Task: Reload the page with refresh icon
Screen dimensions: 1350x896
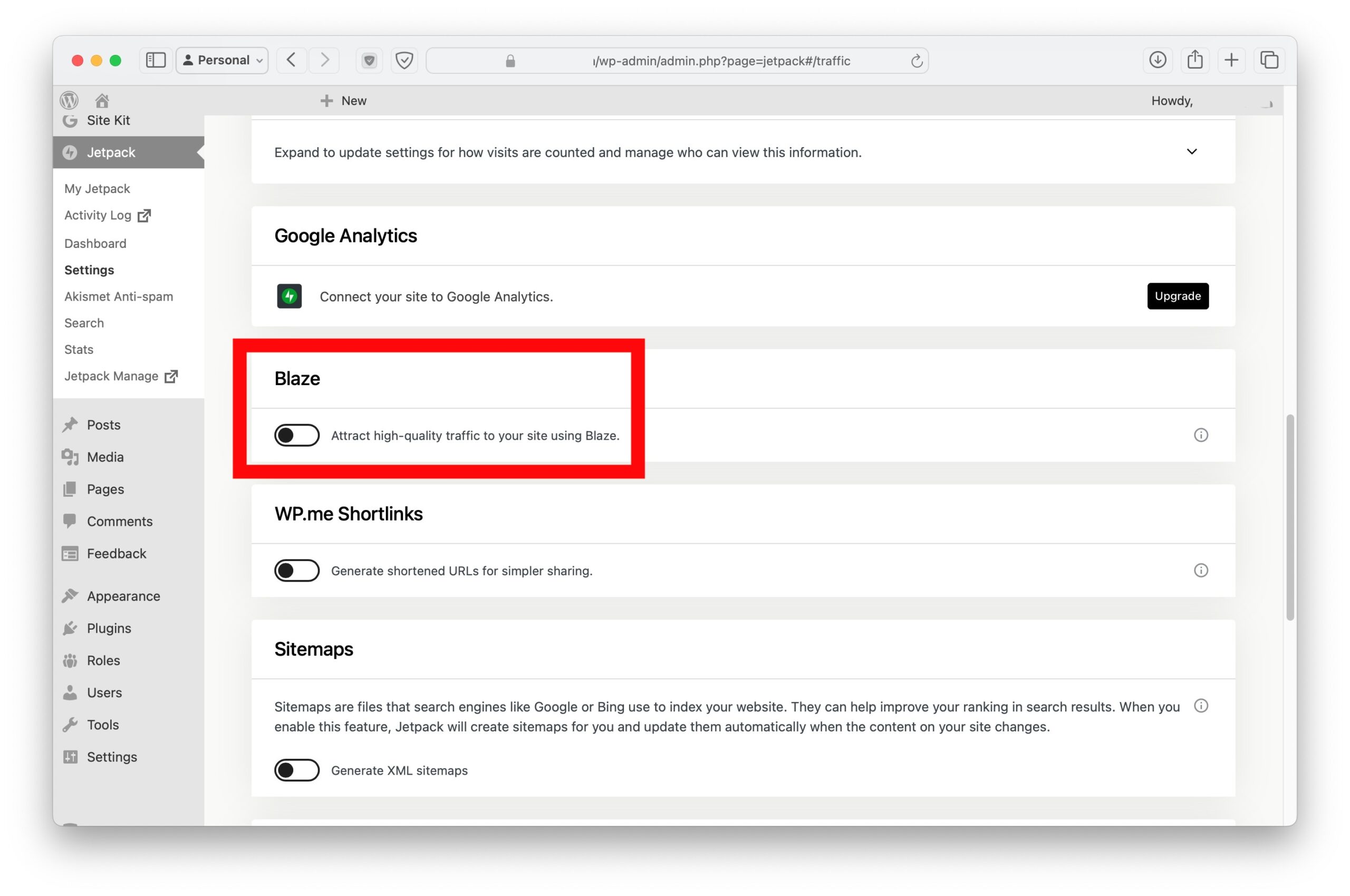Action: (x=916, y=61)
